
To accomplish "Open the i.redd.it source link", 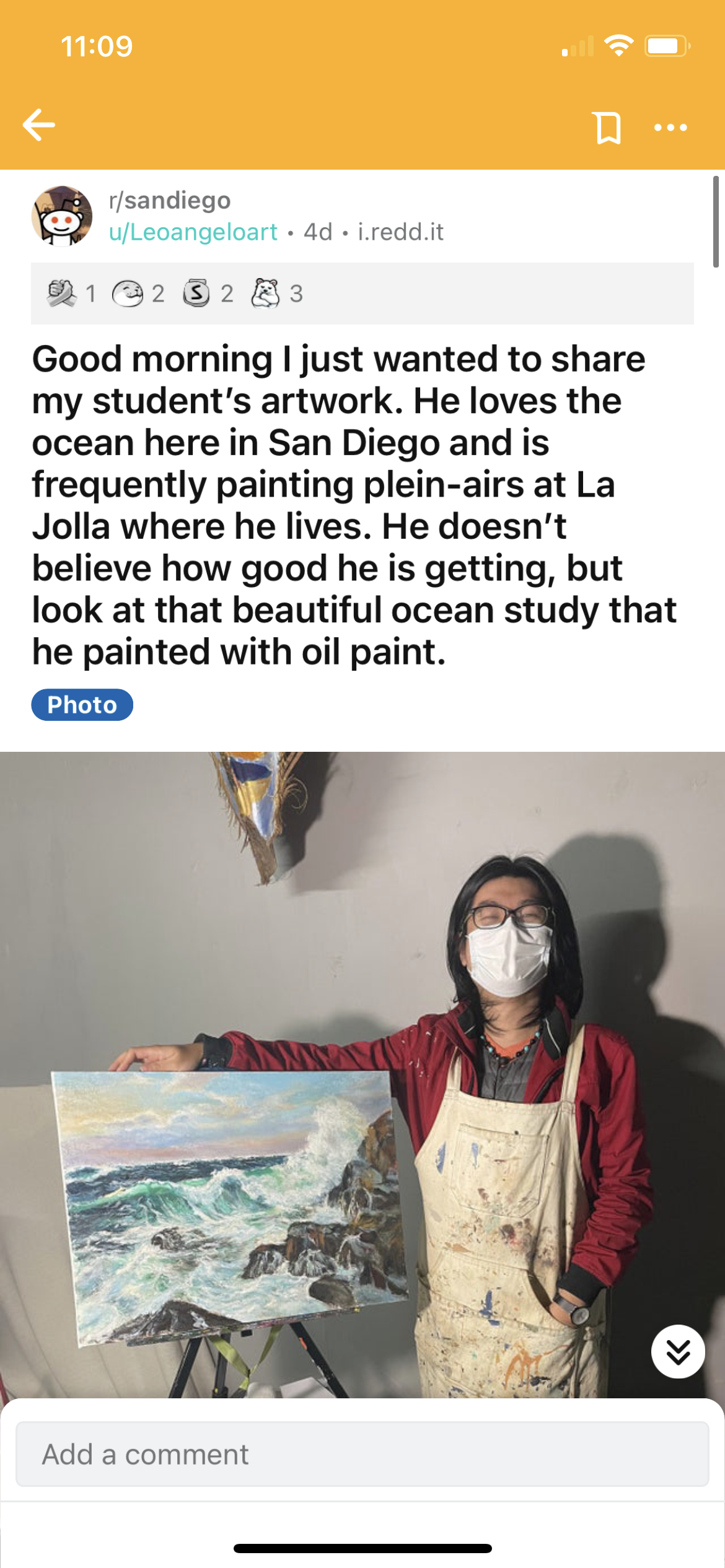I will (401, 232).
